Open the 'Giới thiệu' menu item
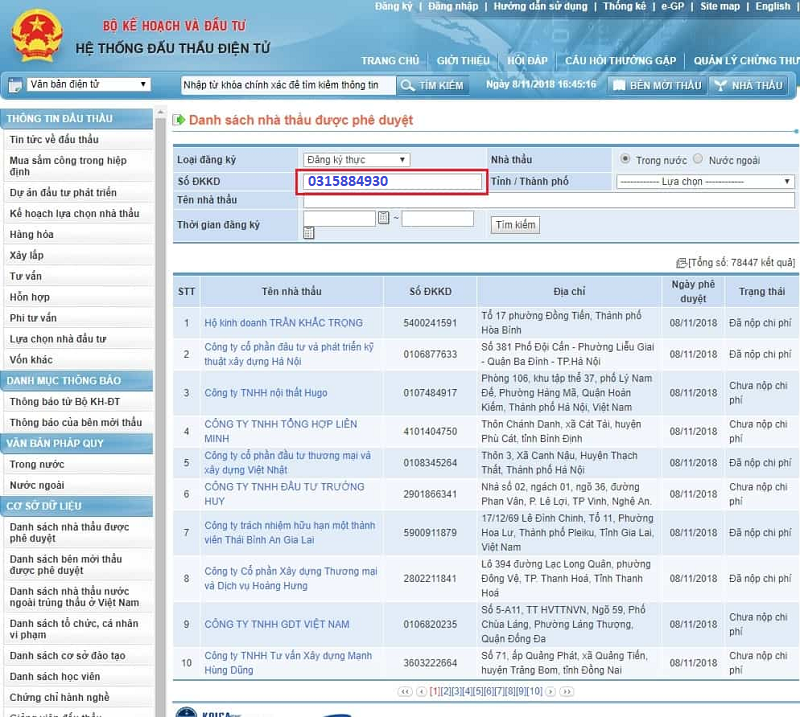The width and height of the screenshot is (800, 717). tap(462, 60)
